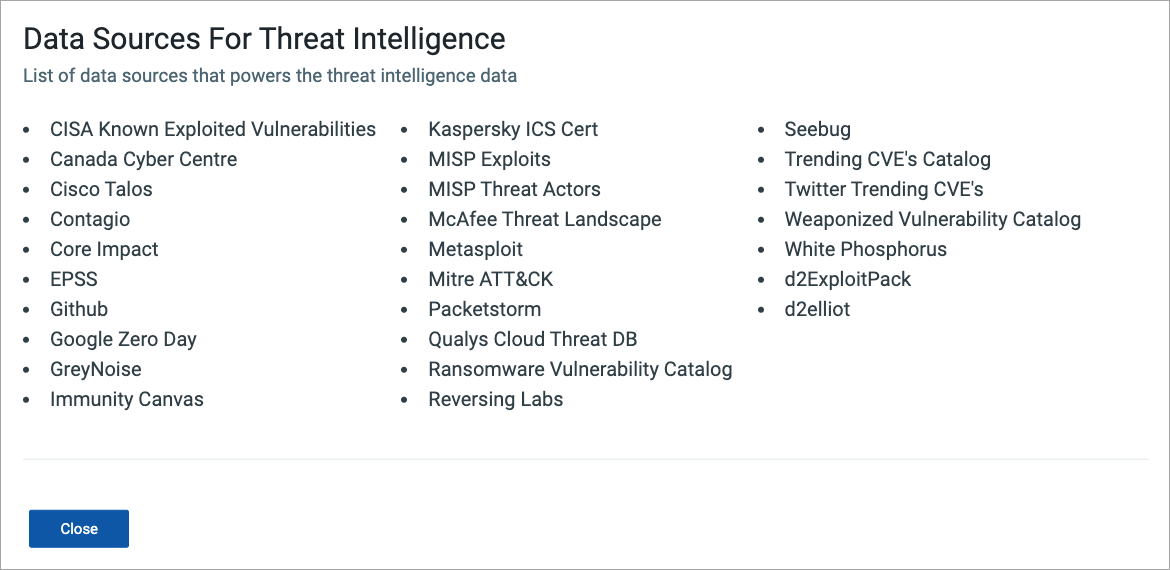
Task: Click the Close button
Action: pos(79,529)
